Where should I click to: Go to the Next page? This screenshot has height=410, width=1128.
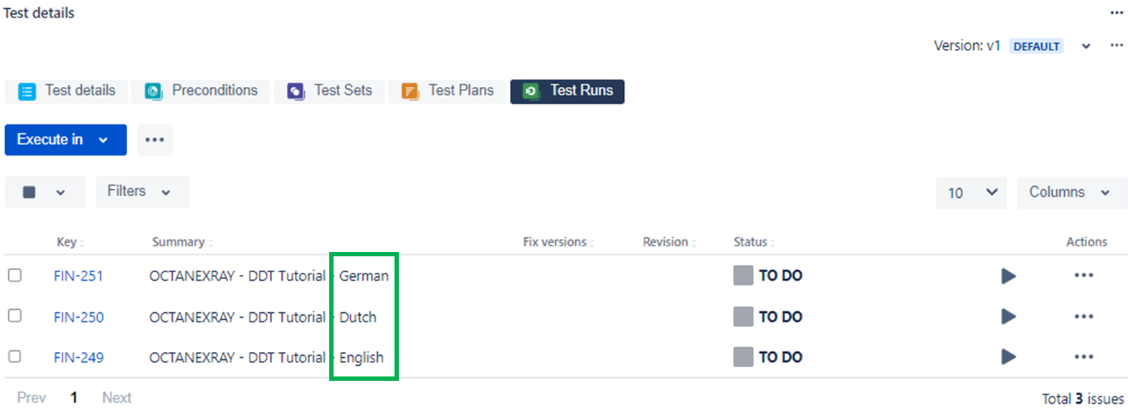(117, 398)
